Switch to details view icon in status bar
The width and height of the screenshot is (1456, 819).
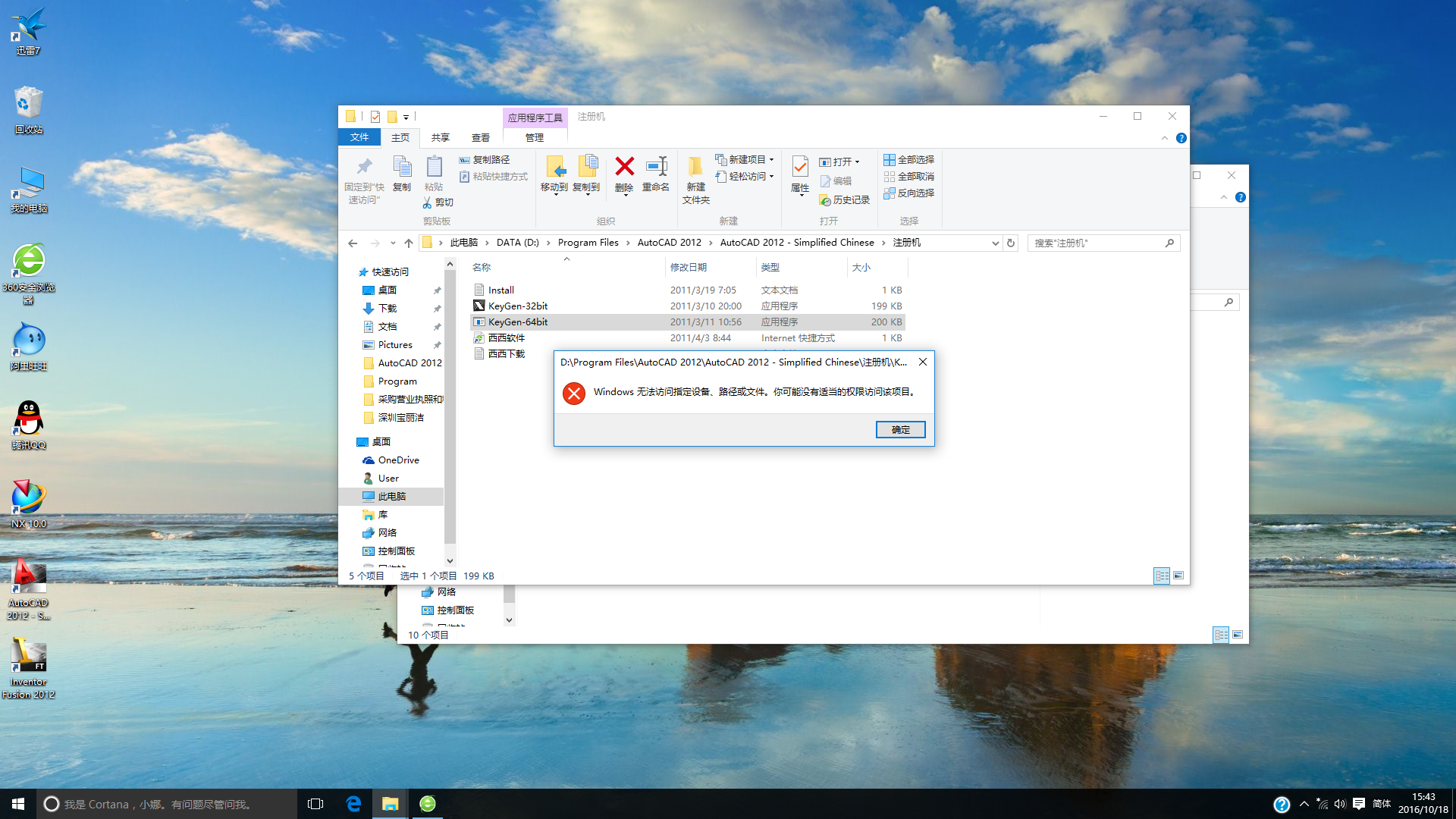coord(1162,576)
